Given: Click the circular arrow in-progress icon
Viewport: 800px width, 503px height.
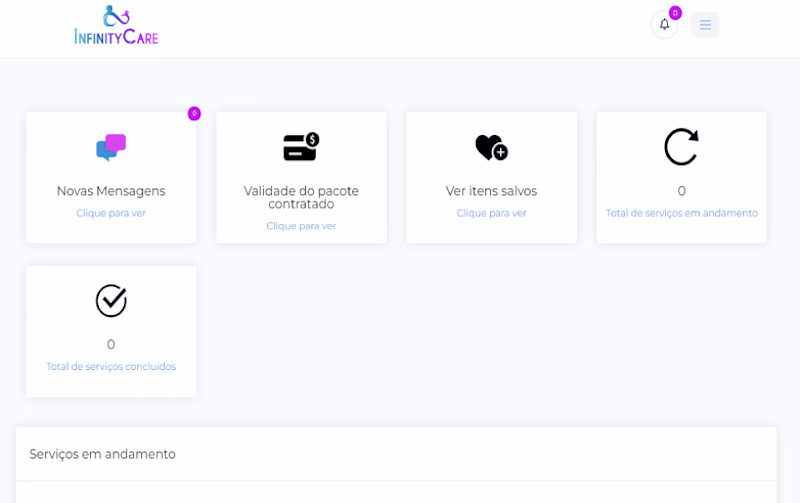Looking at the screenshot, I should point(681,147).
